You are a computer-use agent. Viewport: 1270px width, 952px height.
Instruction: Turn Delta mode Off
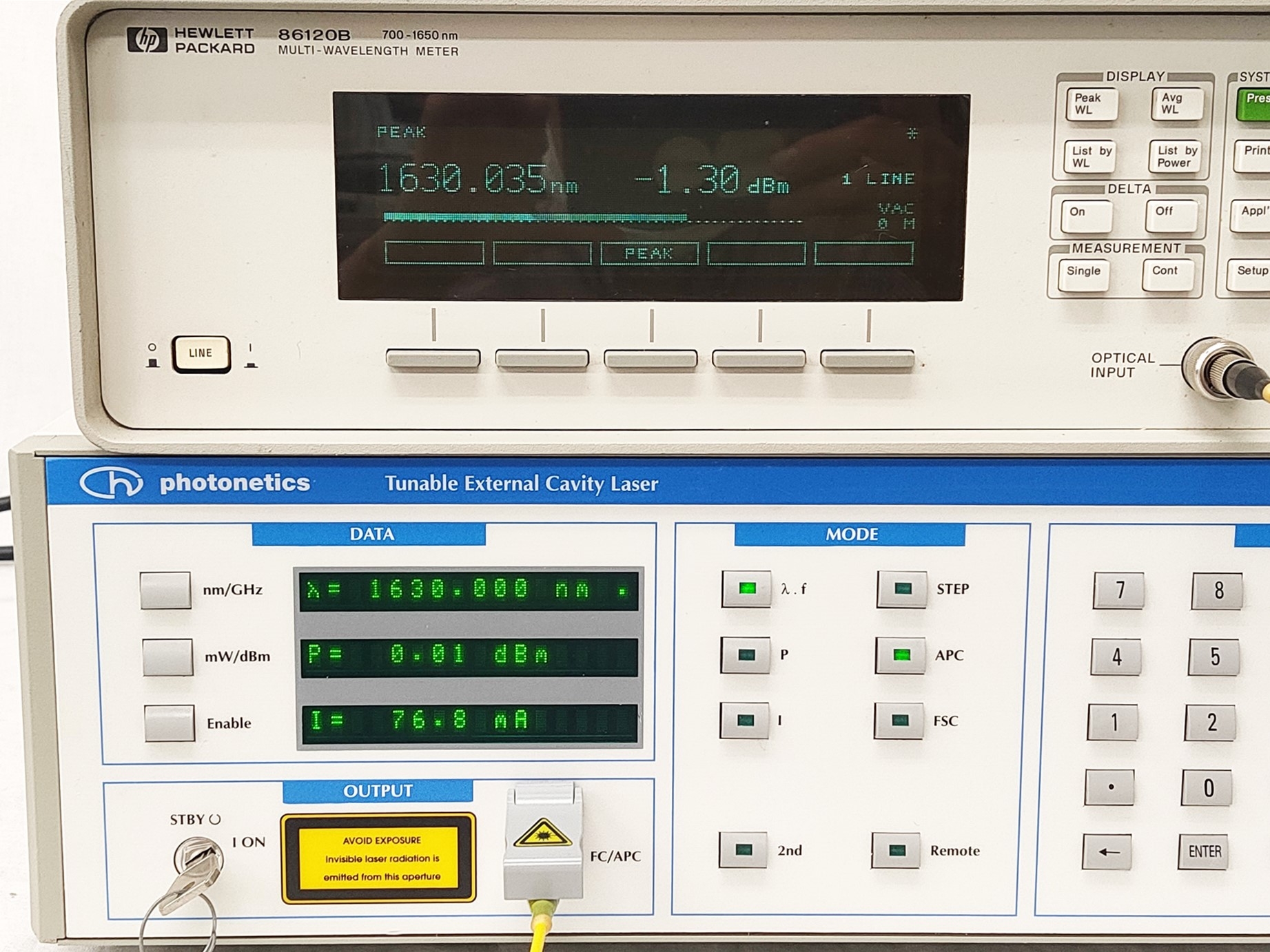click(1171, 216)
